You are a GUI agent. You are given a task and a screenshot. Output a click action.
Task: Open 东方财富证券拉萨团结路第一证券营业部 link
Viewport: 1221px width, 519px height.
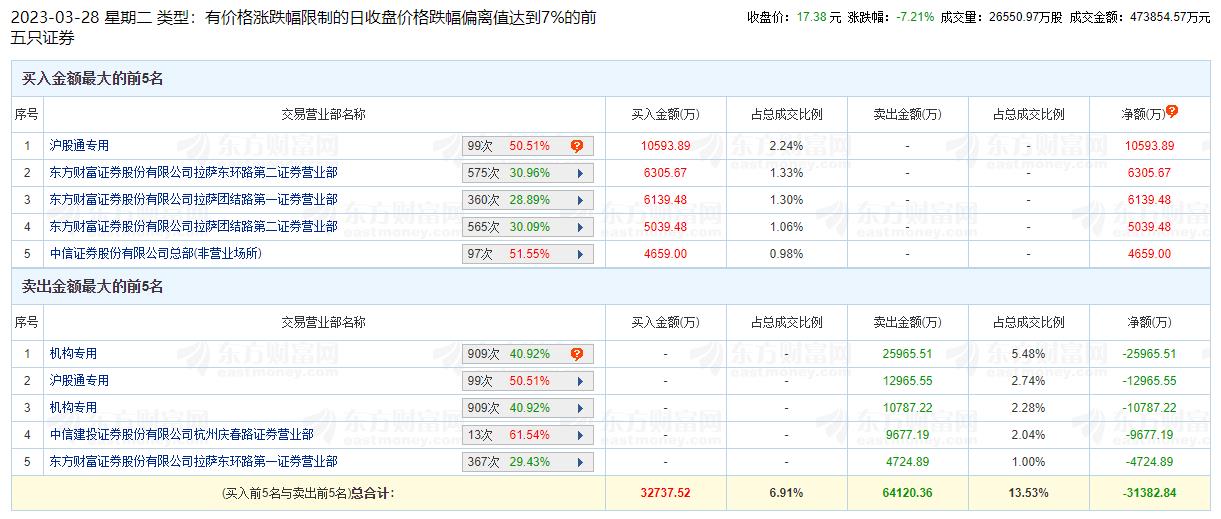pos(194,200)
